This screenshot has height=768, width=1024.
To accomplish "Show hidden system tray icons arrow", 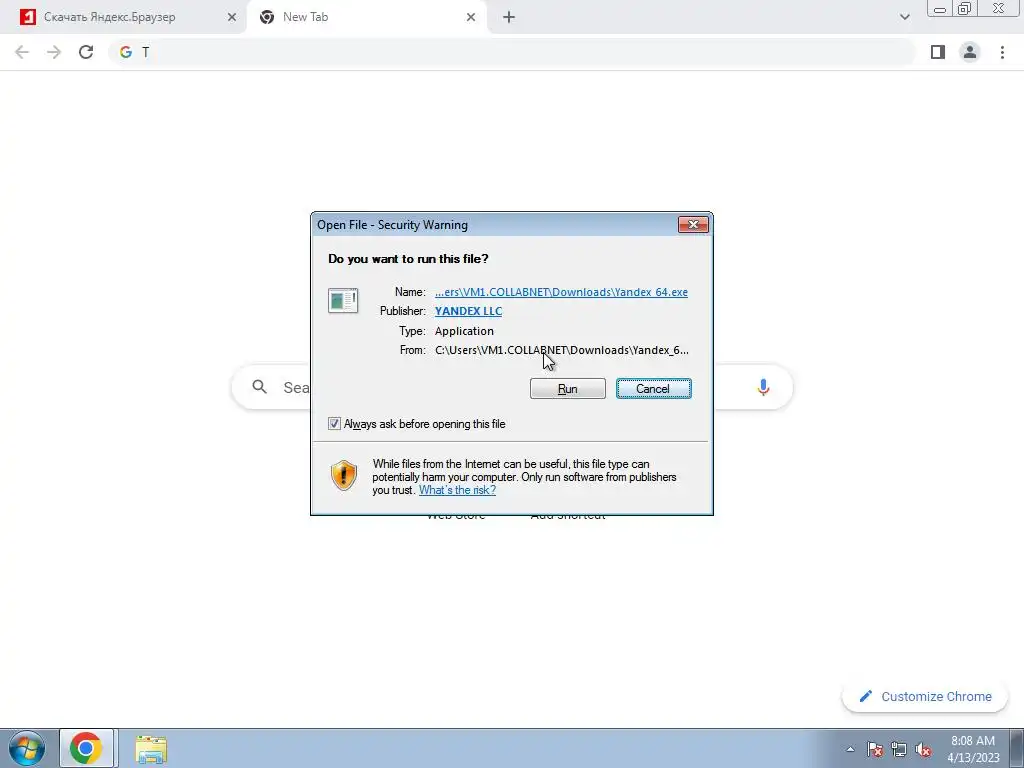I will pyautogui.click(x=850, y=749).
